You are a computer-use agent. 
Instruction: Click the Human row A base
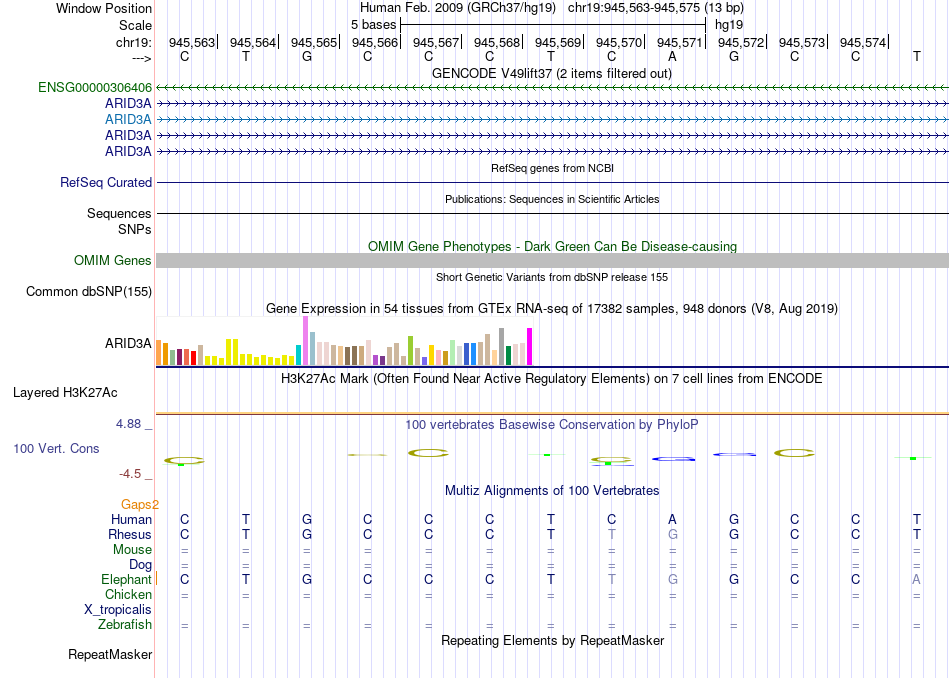(x=672, y=519)
